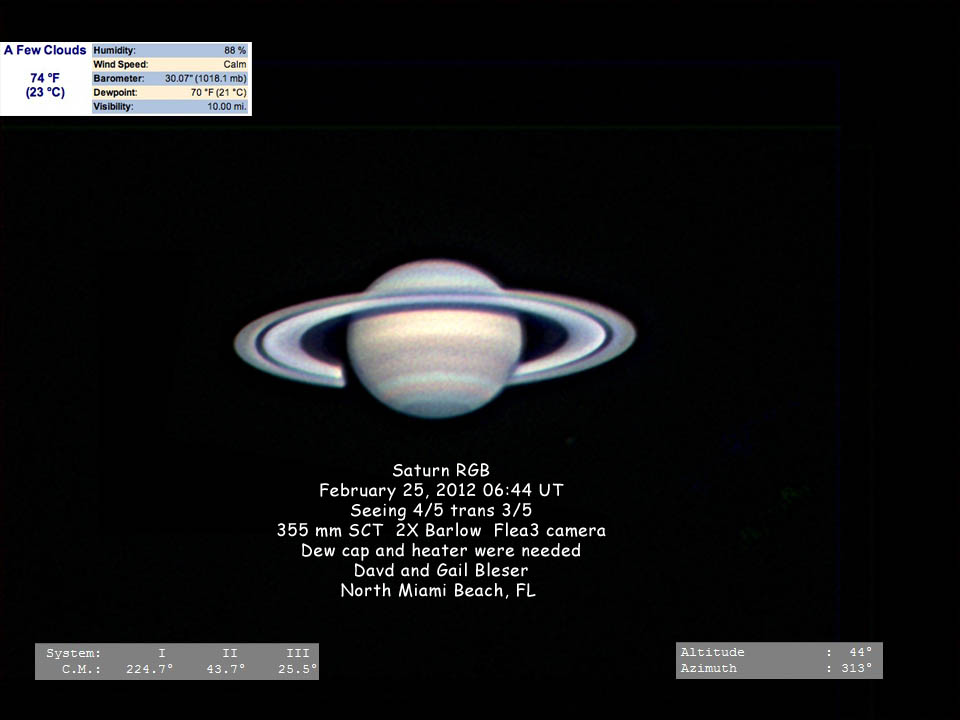
Task: Click the "North Miami Beach, FL" line
Action: [438, 590]
